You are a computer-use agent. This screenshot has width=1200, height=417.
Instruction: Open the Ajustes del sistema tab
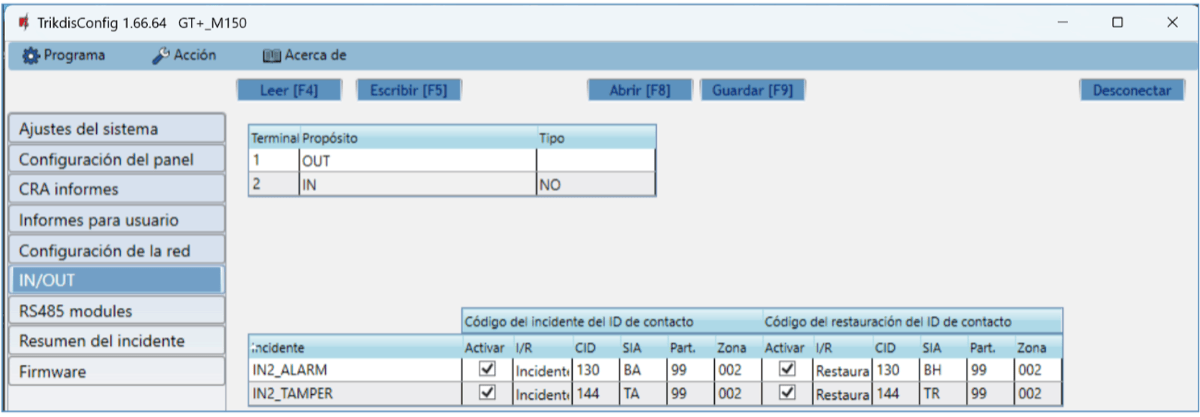(115, 129)
